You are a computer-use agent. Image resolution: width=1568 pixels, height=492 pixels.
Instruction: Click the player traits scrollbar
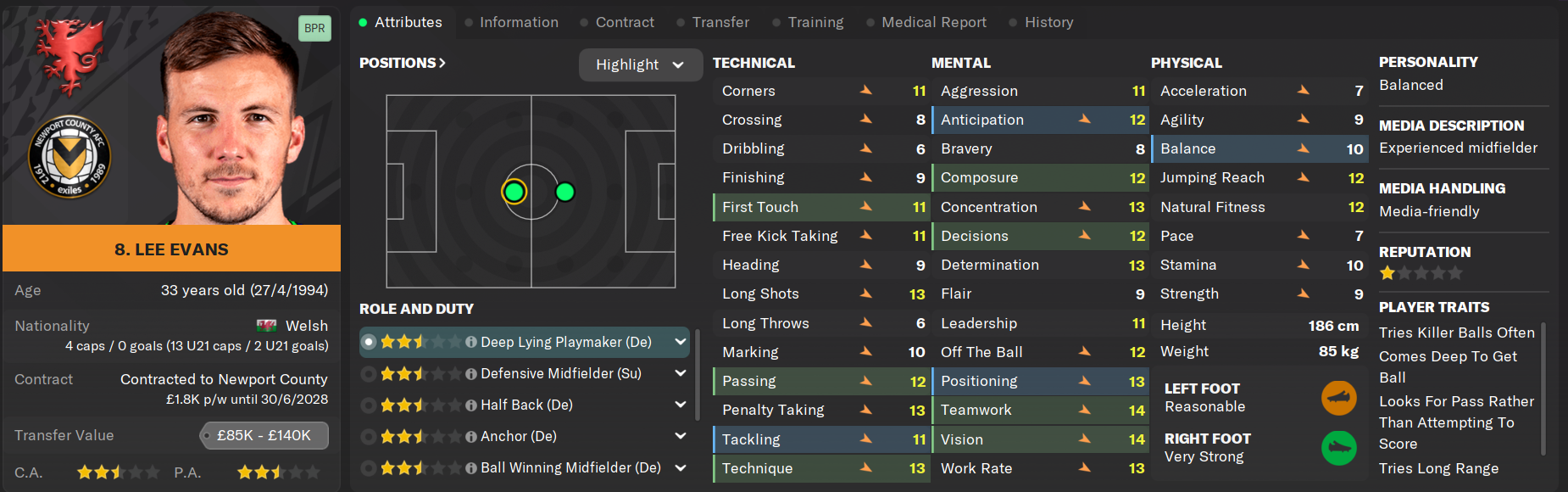[1543, 389]
